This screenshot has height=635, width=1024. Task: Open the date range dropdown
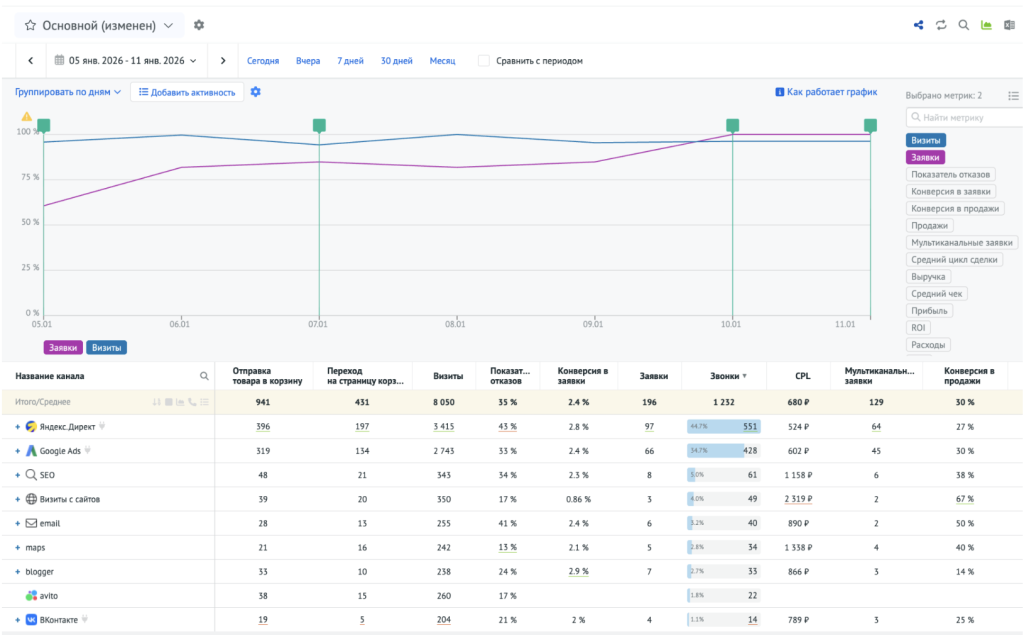[x=125, y=61]
